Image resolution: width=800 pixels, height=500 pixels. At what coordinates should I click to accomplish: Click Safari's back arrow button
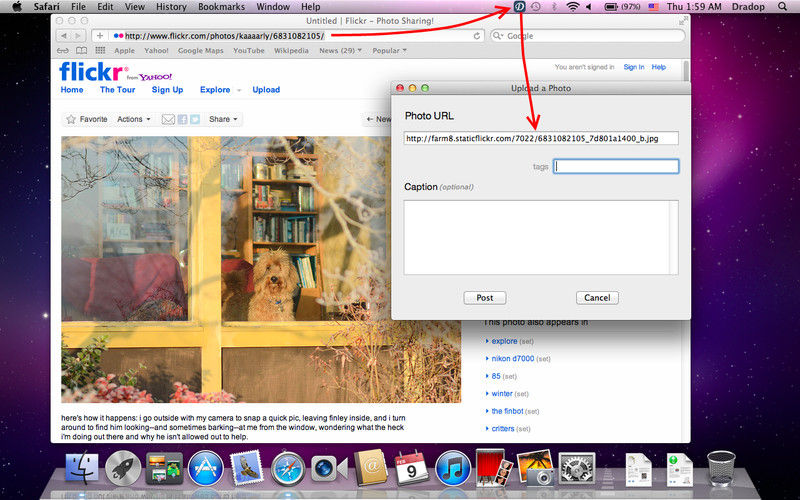pyautogui.click(x=64, y=36)
